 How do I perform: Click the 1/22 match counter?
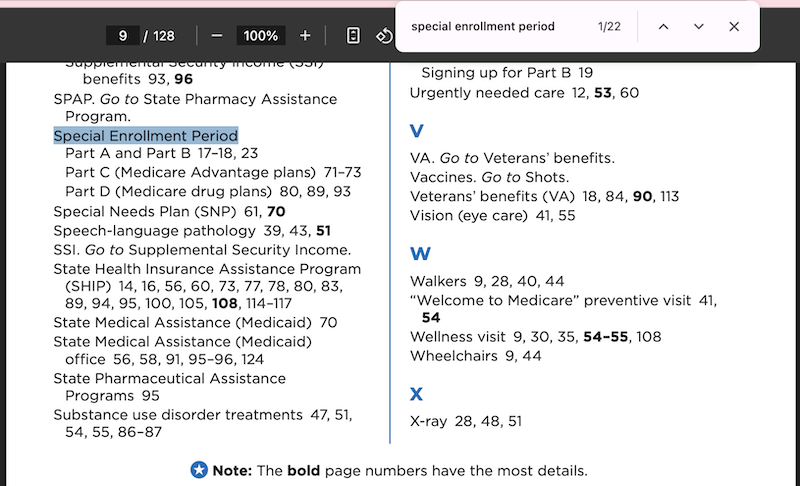[x=609, y=27]
